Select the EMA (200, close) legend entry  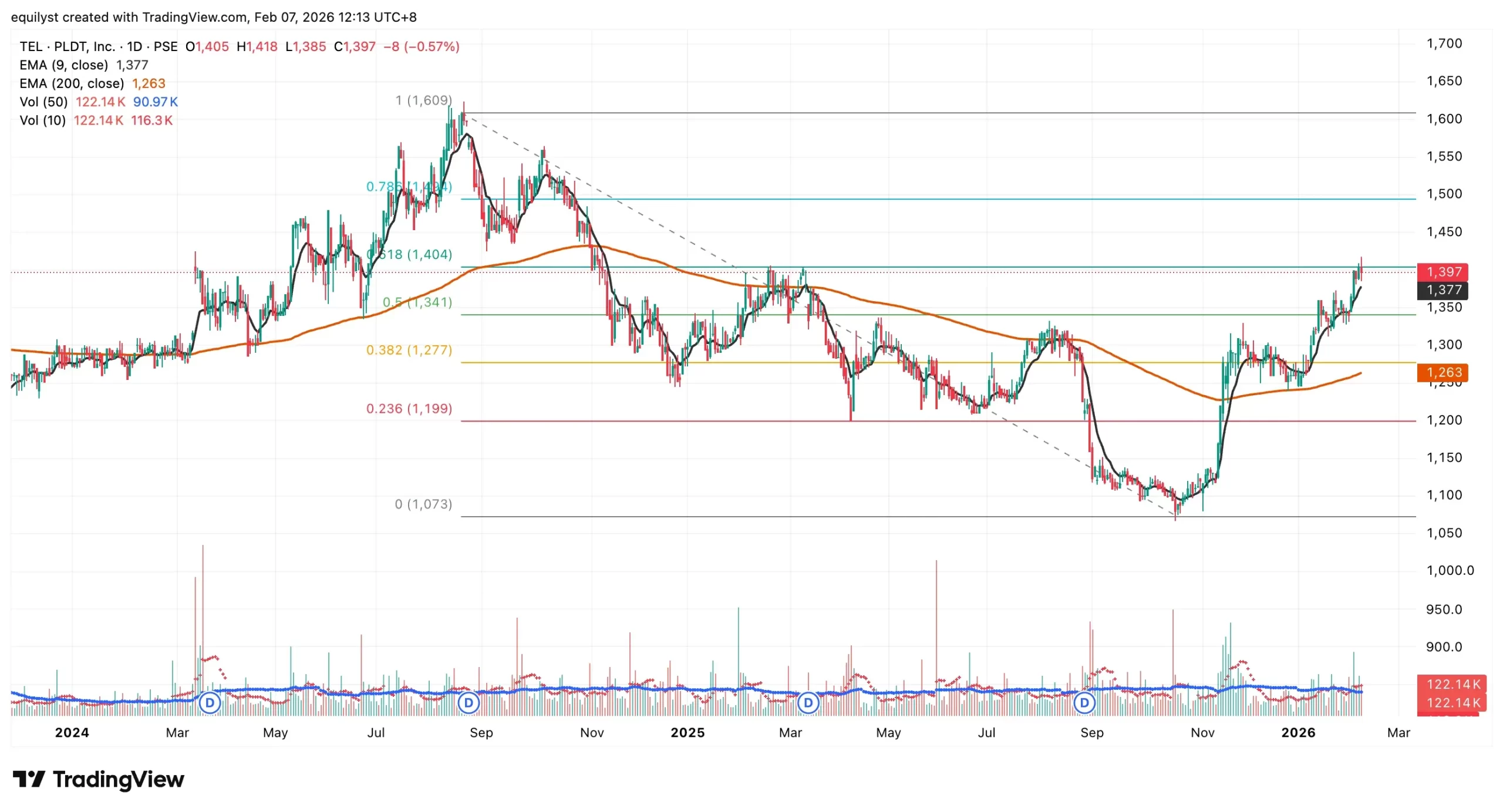click(72, 83)
